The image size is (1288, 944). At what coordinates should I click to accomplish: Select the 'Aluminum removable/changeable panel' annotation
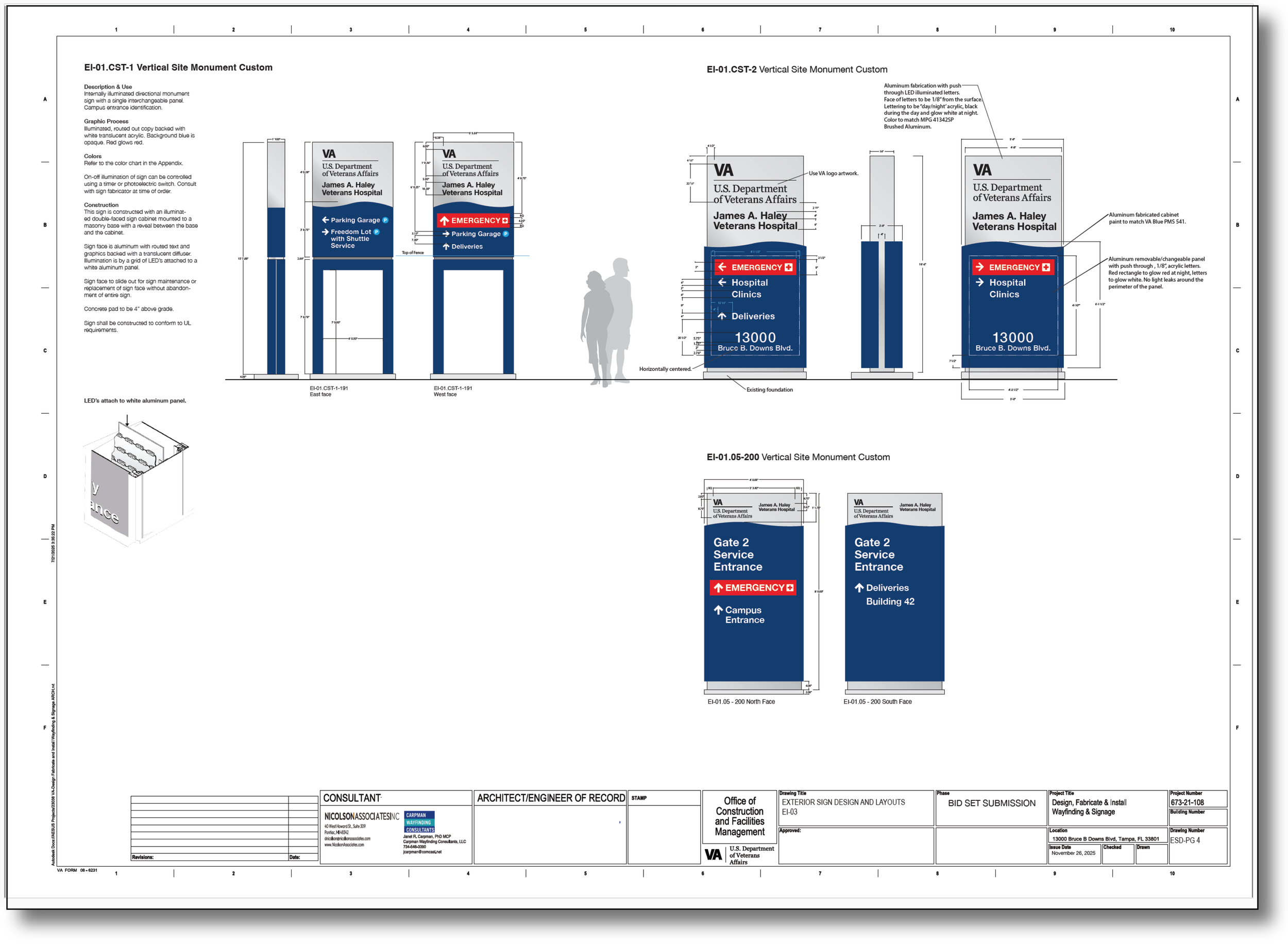(1158, 273)
